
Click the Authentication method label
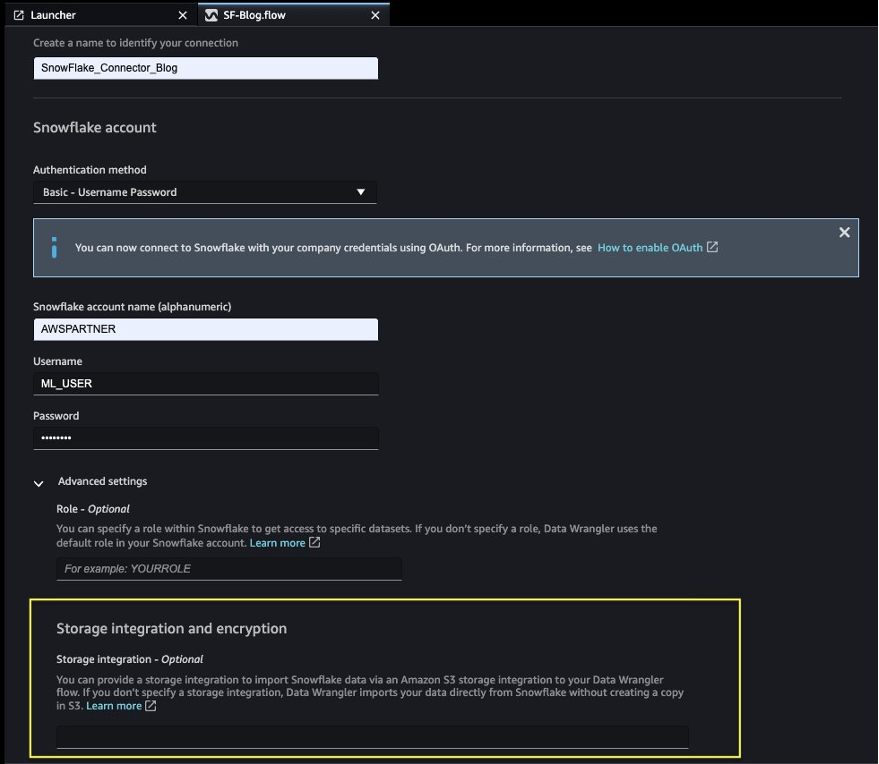(90, 170)
